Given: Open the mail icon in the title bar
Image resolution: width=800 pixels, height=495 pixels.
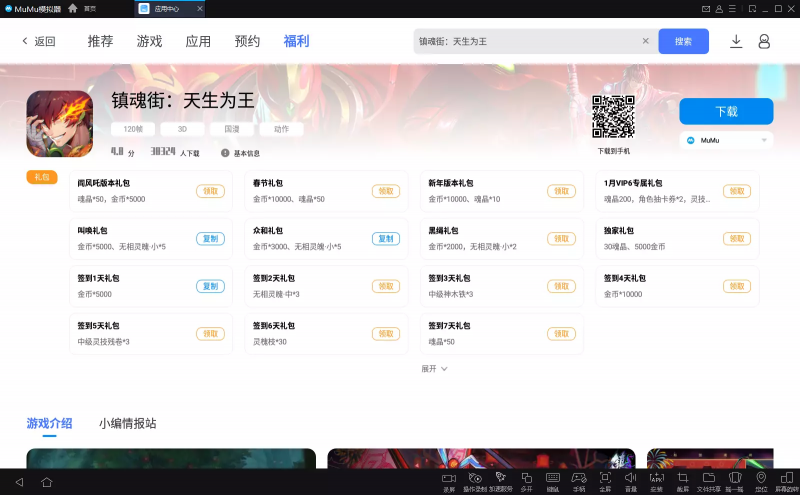Looking at the screenshot, I should (706, 9).
